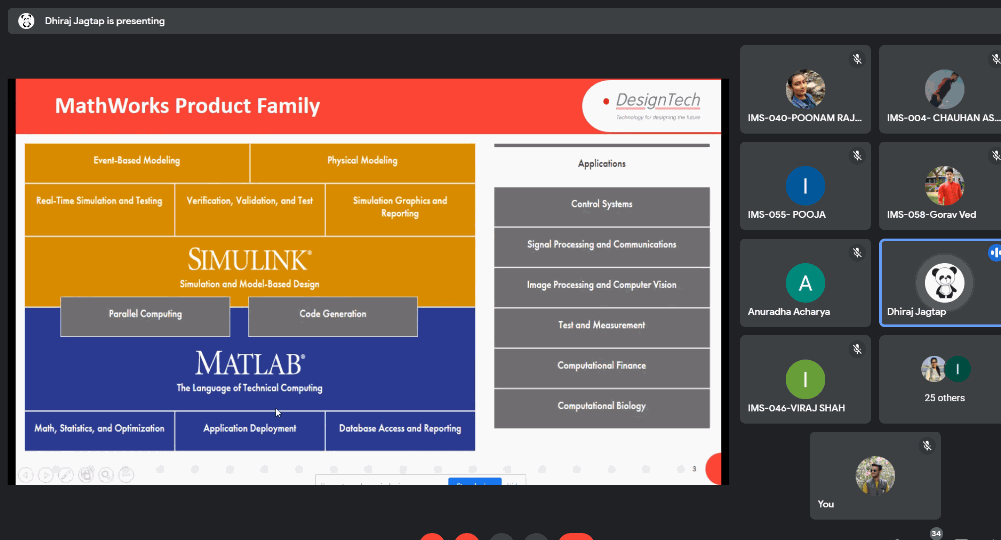This screenshot has height=540, width=1001.
Task: Click the presenter avatar icon beside 'Dhiraj Jagtap is presenting'
Action: click(26, 21)
